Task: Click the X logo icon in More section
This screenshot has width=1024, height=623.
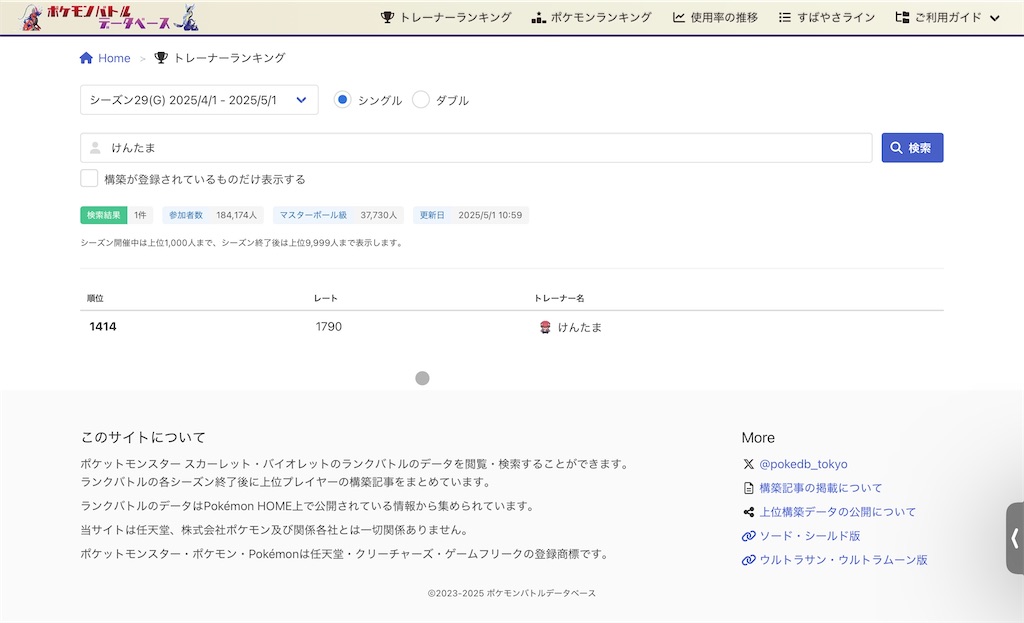Action: (x=748, y=464)
